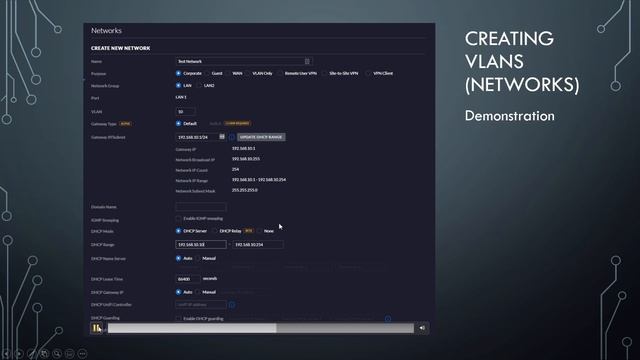640x360 pixels.
Task: Click the DHCP UniFi Controller address field
Action: click(x=200, y=304)
